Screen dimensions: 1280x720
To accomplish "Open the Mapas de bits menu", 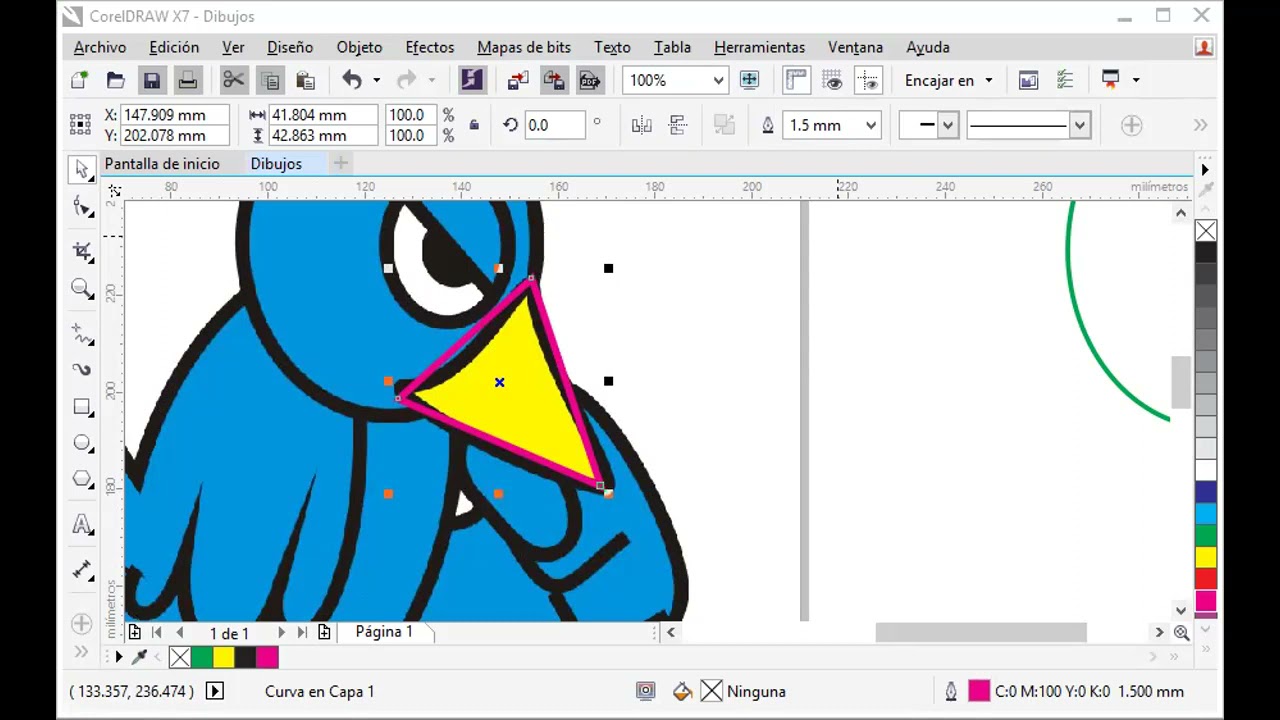I will pos(524,47).
